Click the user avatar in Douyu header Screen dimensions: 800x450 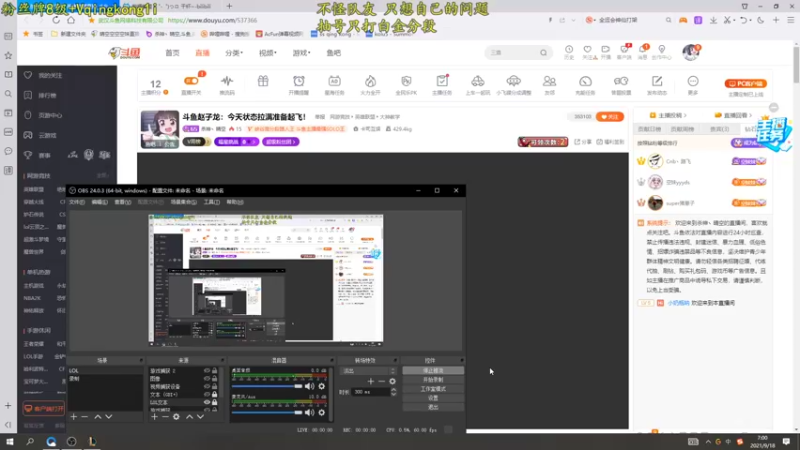[691, 52]
